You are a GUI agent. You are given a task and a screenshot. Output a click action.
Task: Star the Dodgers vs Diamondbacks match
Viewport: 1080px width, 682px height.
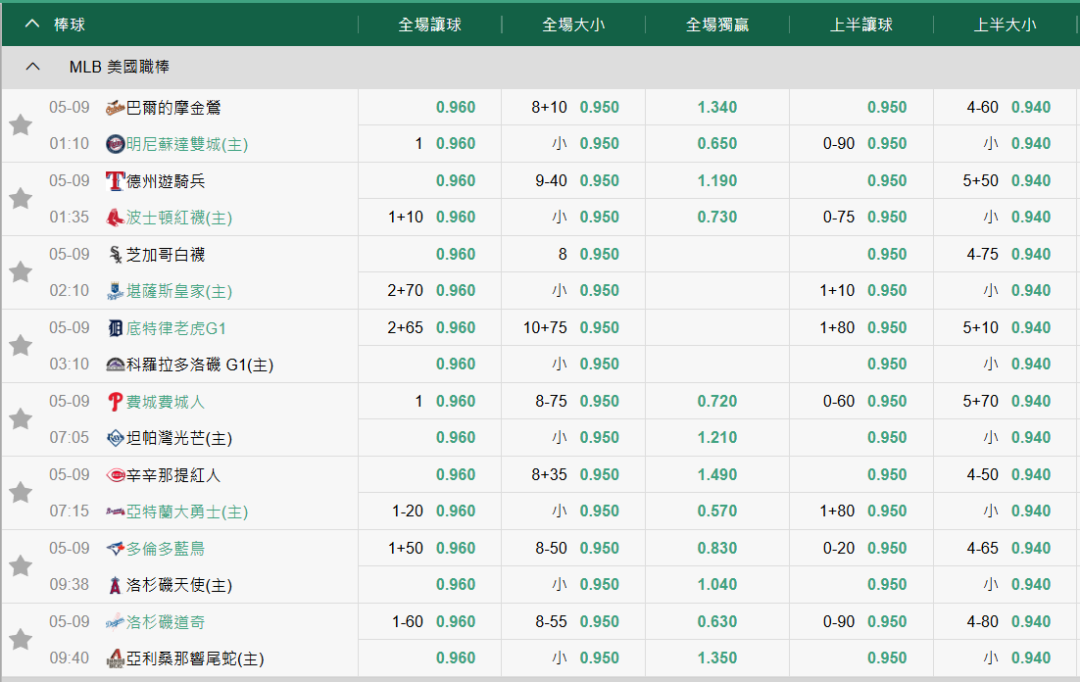20,639
